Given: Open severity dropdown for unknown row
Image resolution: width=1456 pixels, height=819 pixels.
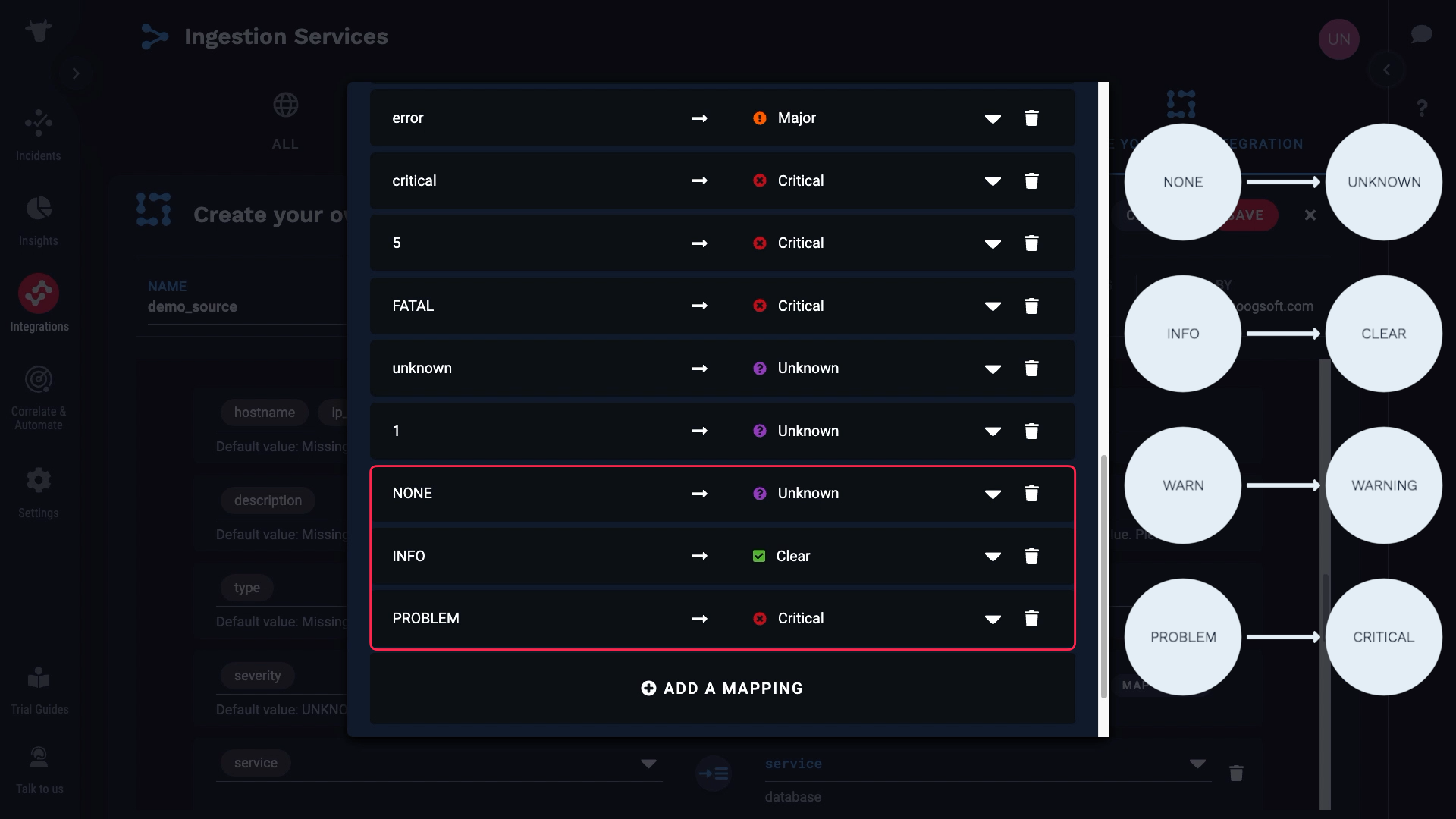Looking at the screenshot, I should pyautogui.click(x=993, y=369).
